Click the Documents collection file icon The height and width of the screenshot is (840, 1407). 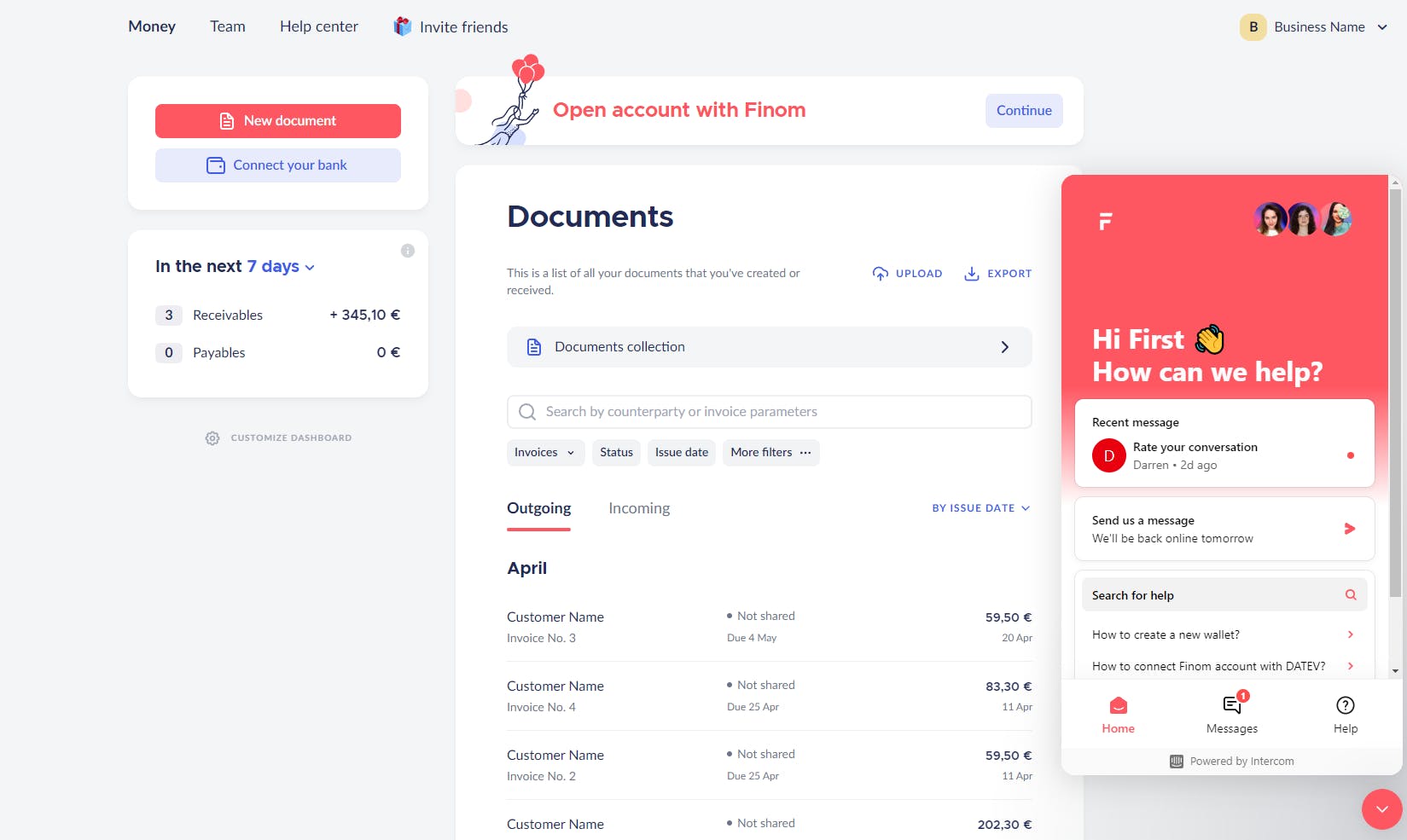pyautogui.click(x=534, y=347)
